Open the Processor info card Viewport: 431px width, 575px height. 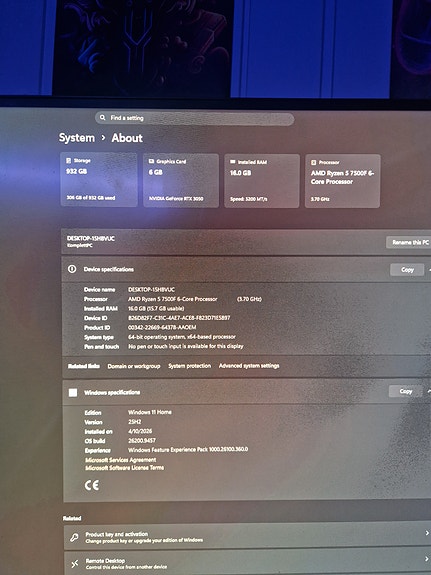pos(343,181)
